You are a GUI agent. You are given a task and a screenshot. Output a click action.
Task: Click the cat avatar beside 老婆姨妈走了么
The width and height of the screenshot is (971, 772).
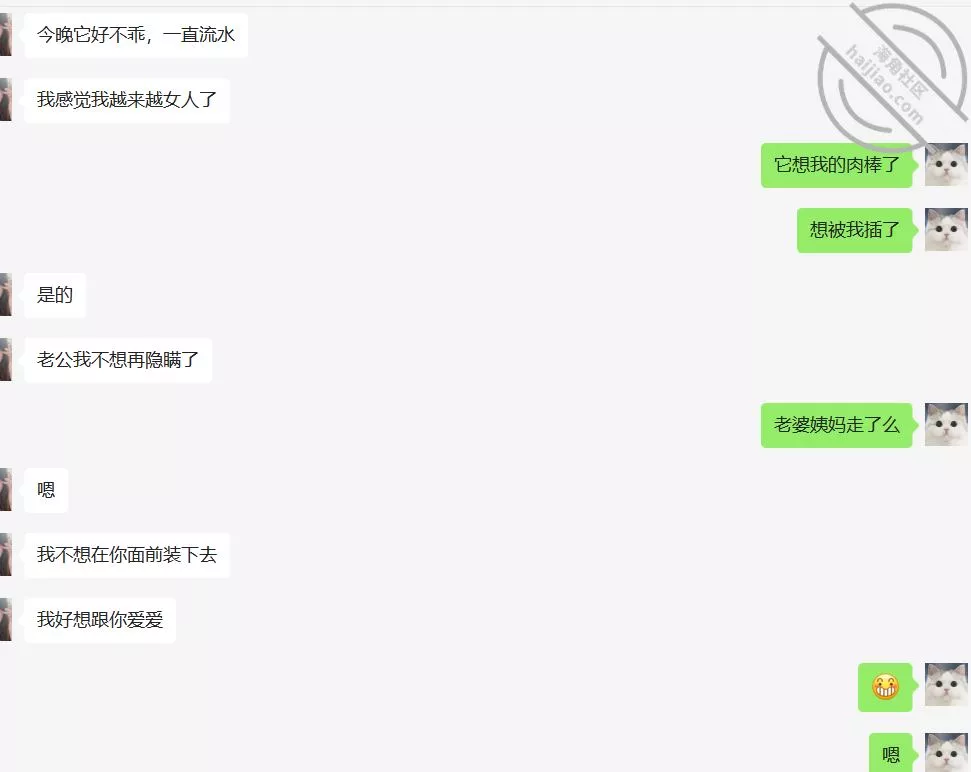pos(946,425)
